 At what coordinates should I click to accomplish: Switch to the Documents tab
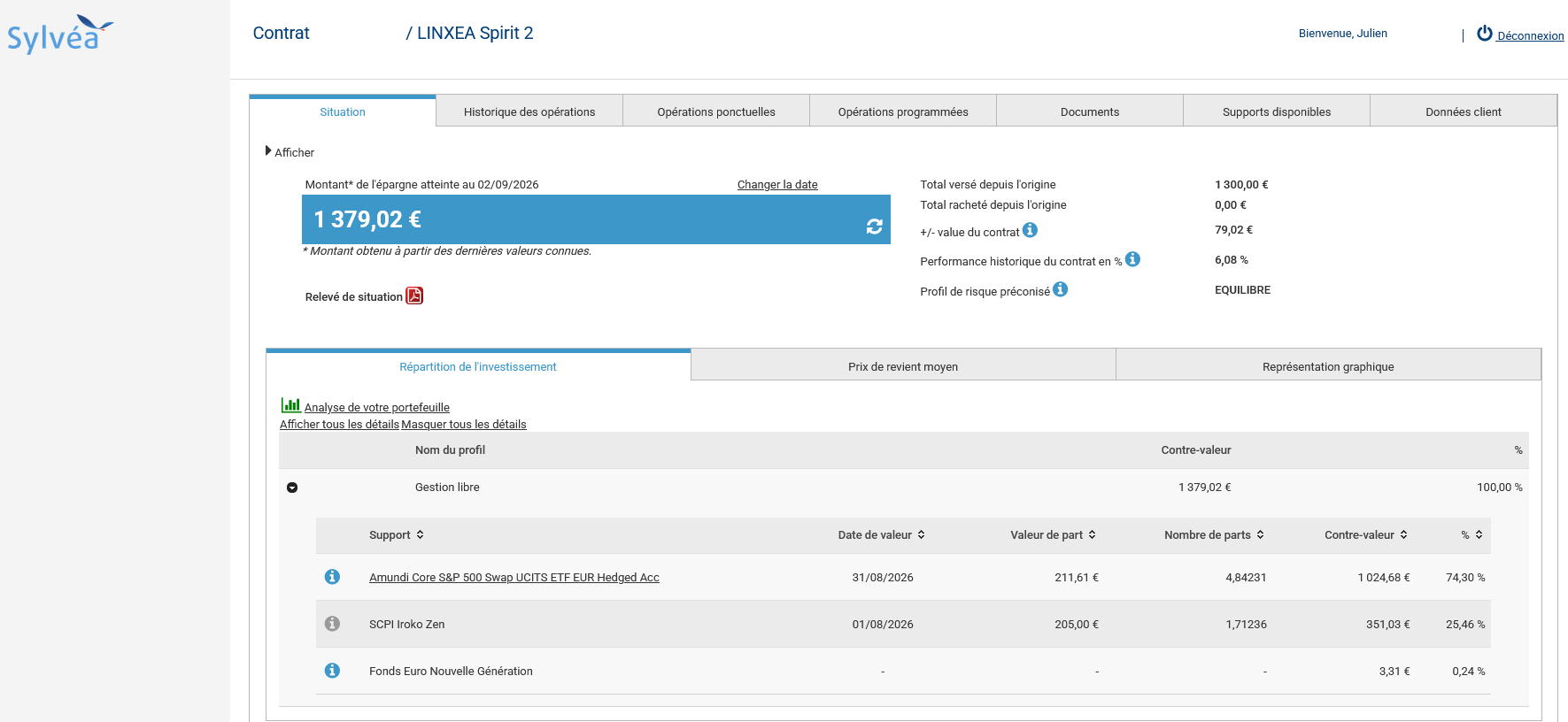tap(1090, 111)
